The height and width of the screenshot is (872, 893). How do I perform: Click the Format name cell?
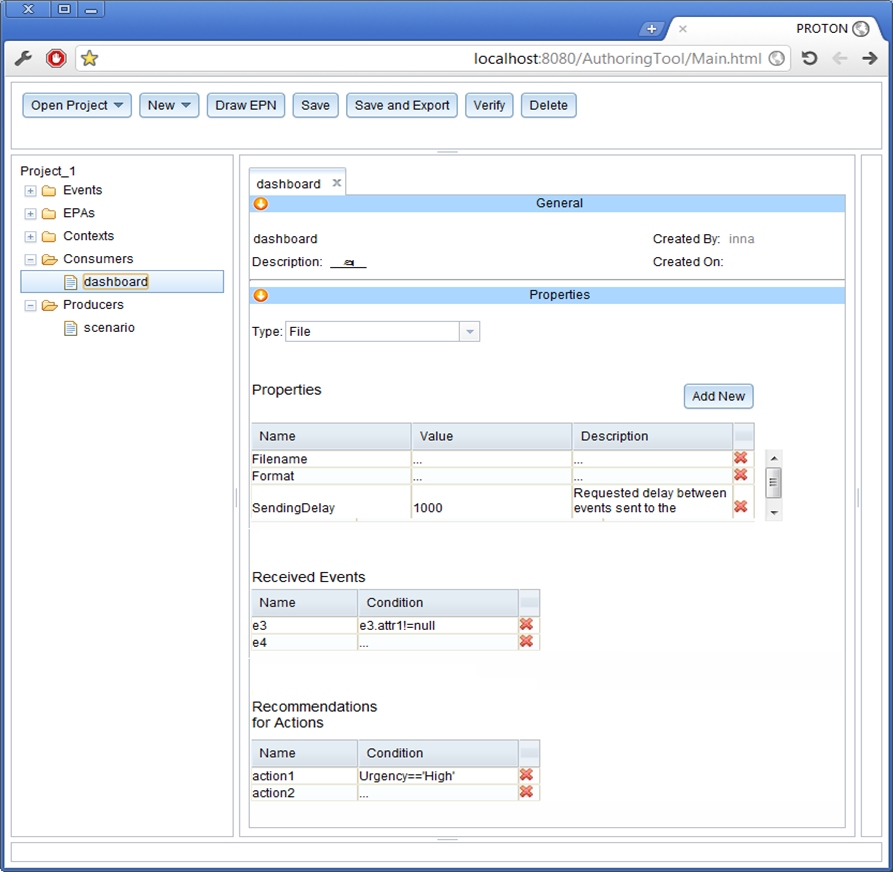click(x=330, y=476)
